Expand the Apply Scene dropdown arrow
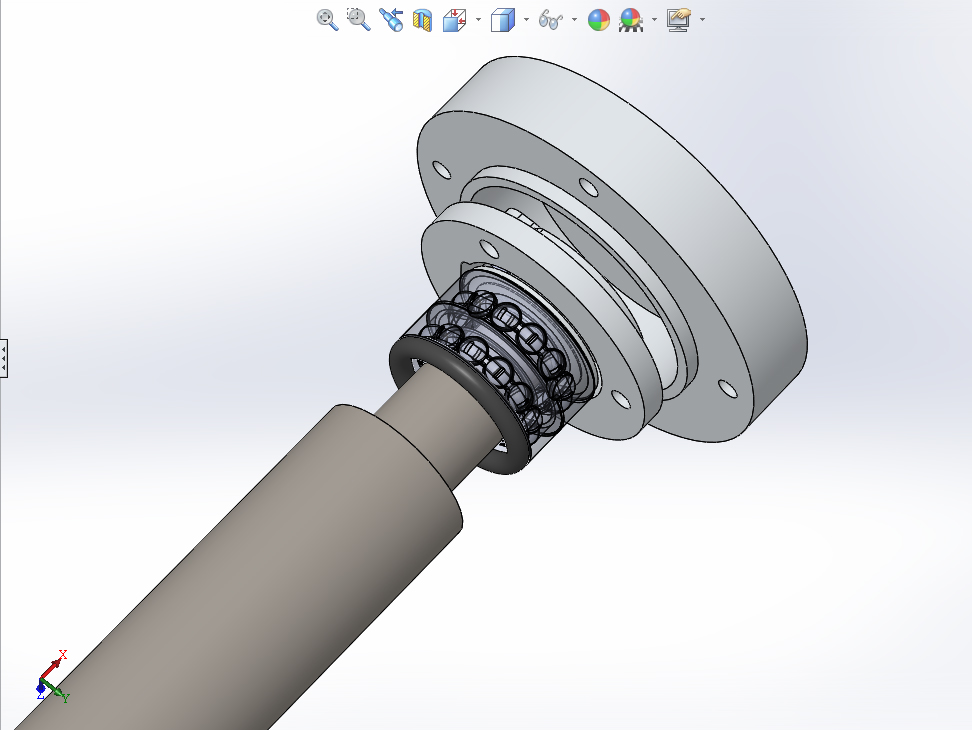 coord(655,20)
